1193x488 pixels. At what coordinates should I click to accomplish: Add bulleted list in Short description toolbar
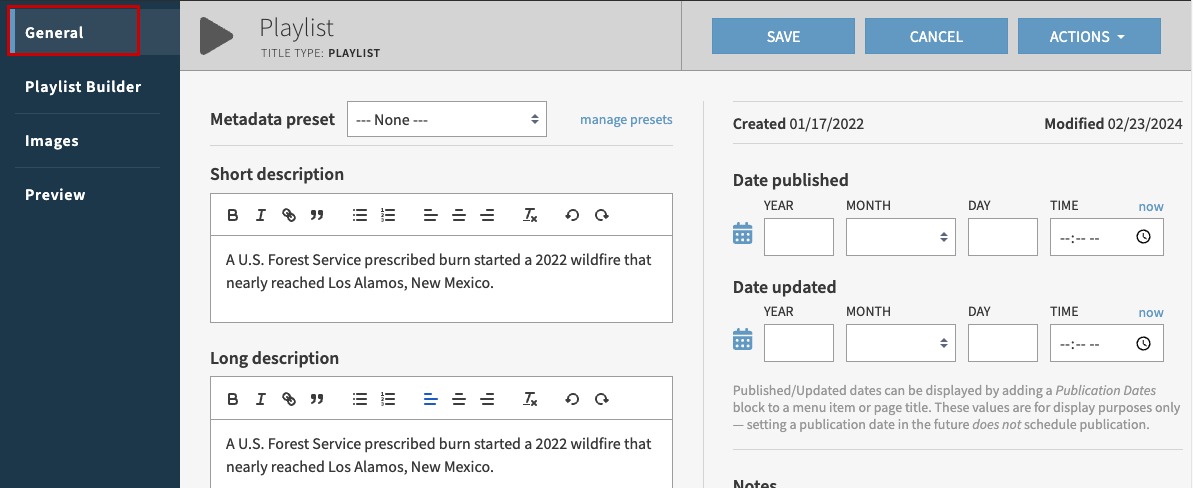point(360,215)
